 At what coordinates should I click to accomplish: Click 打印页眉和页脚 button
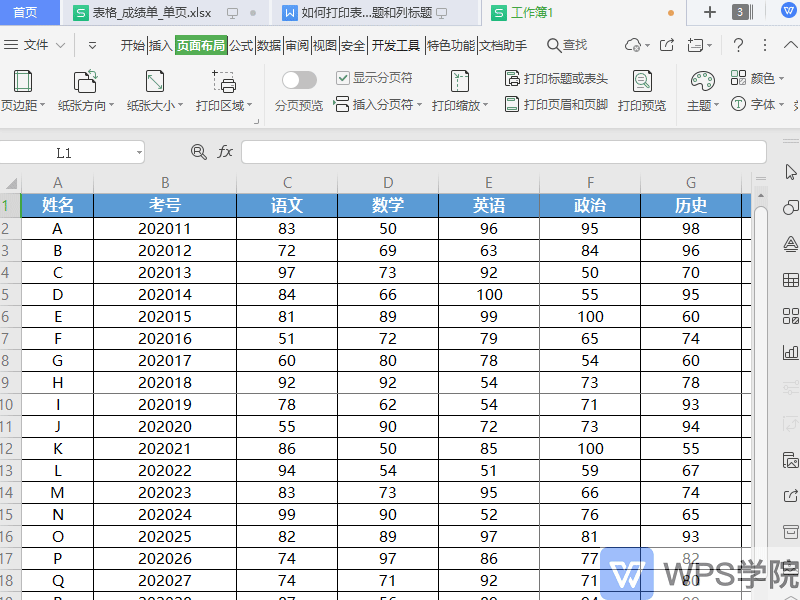[x=556, y=105]
